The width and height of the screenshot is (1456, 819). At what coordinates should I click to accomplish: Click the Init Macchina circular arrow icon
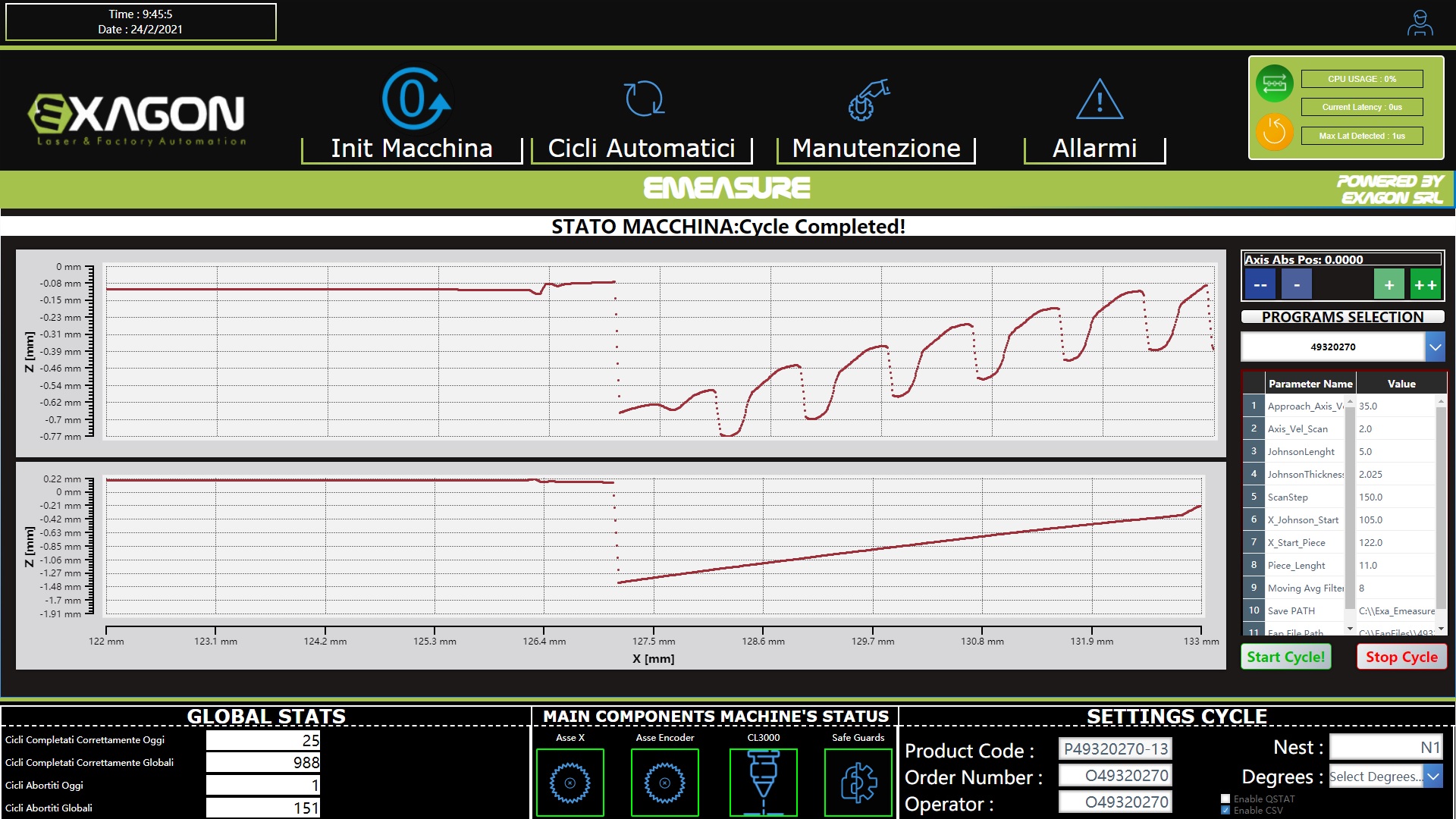[x=416, y=99]
